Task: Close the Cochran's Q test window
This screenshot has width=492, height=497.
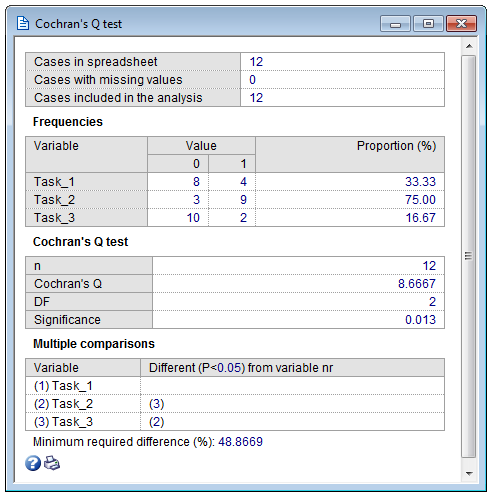Action: tap(462, 24)
